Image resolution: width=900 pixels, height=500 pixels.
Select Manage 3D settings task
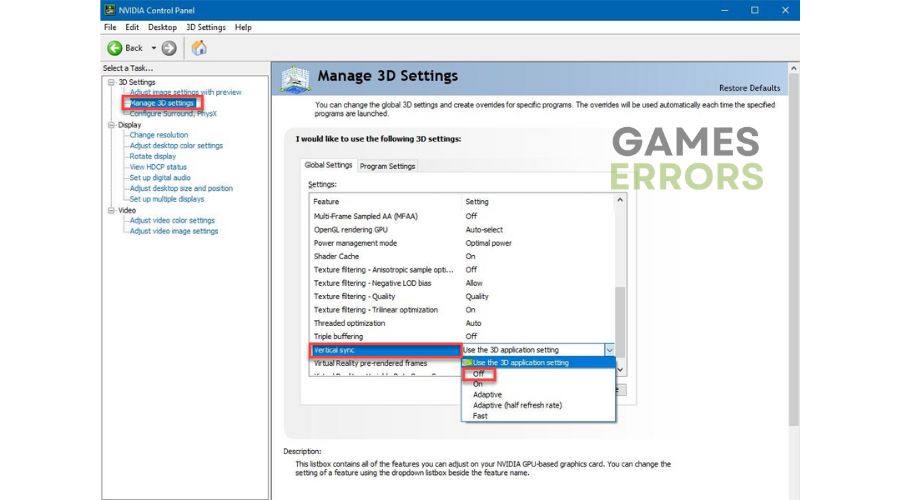[162, 103]
